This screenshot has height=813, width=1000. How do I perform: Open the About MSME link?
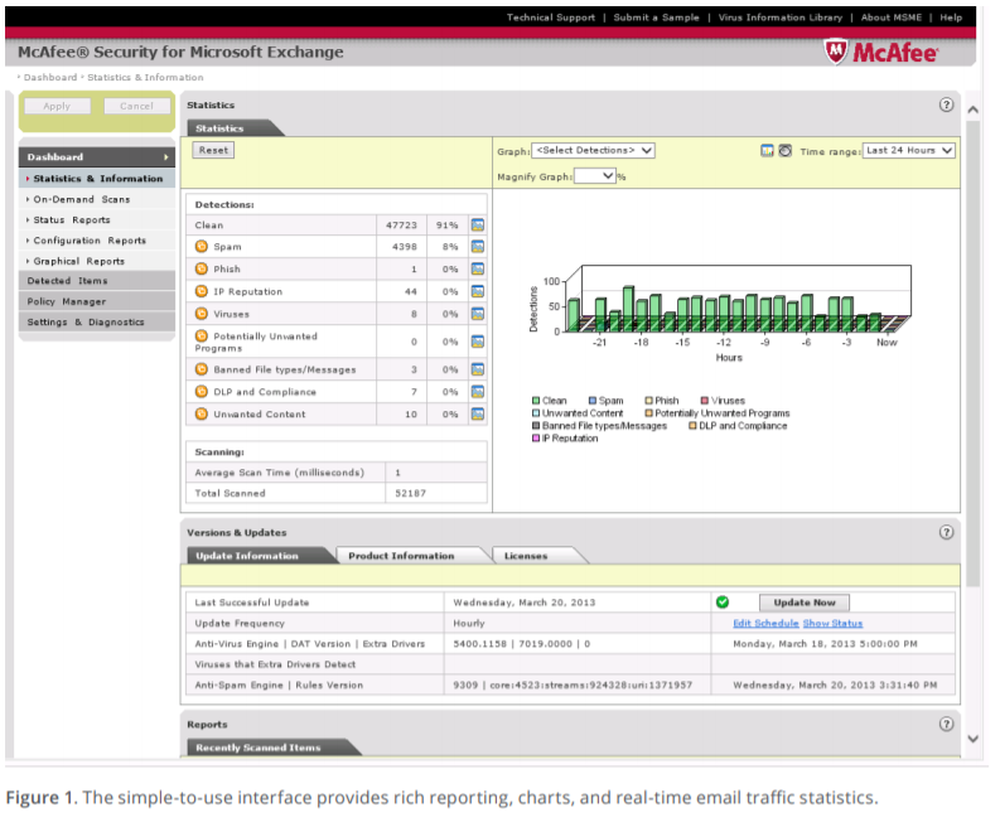coord(891,17)
